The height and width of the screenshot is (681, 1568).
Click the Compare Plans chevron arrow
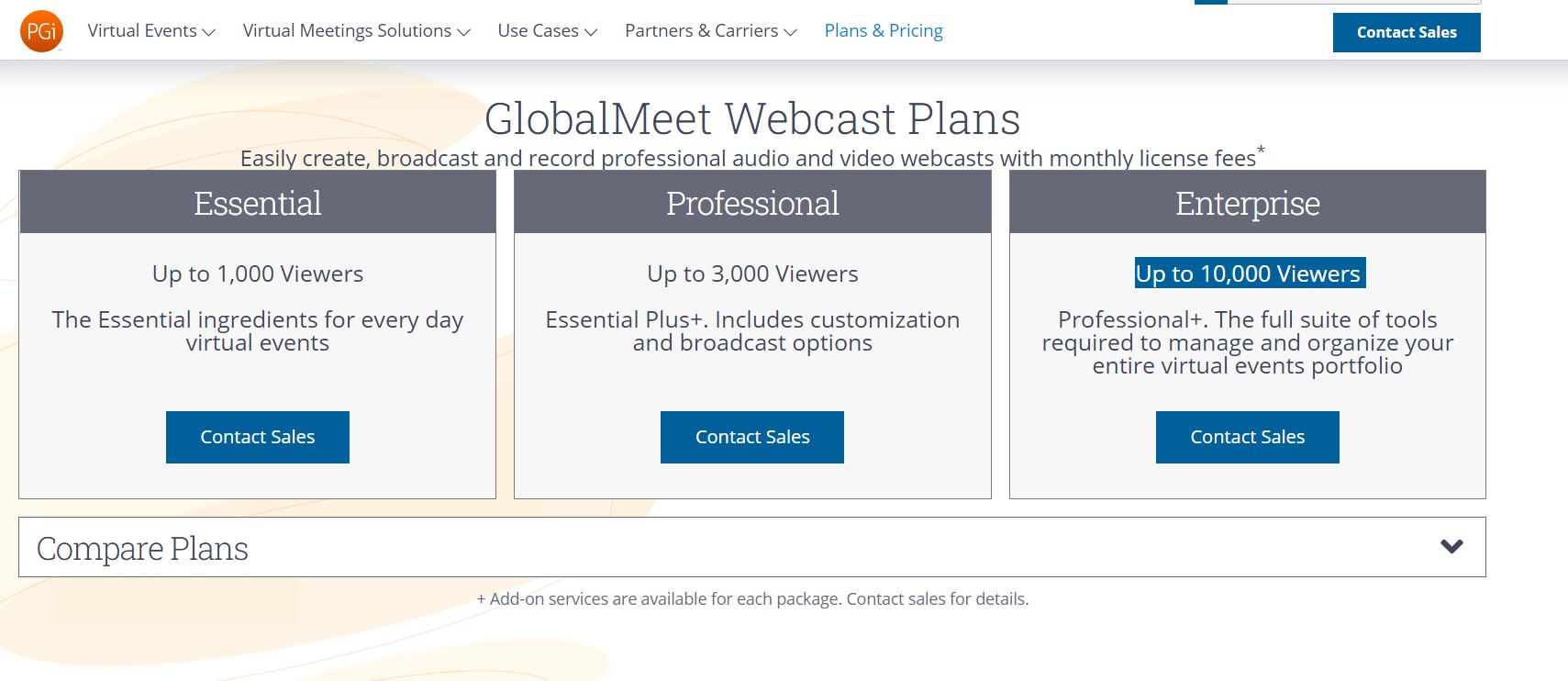click(x=1451, y=546)
